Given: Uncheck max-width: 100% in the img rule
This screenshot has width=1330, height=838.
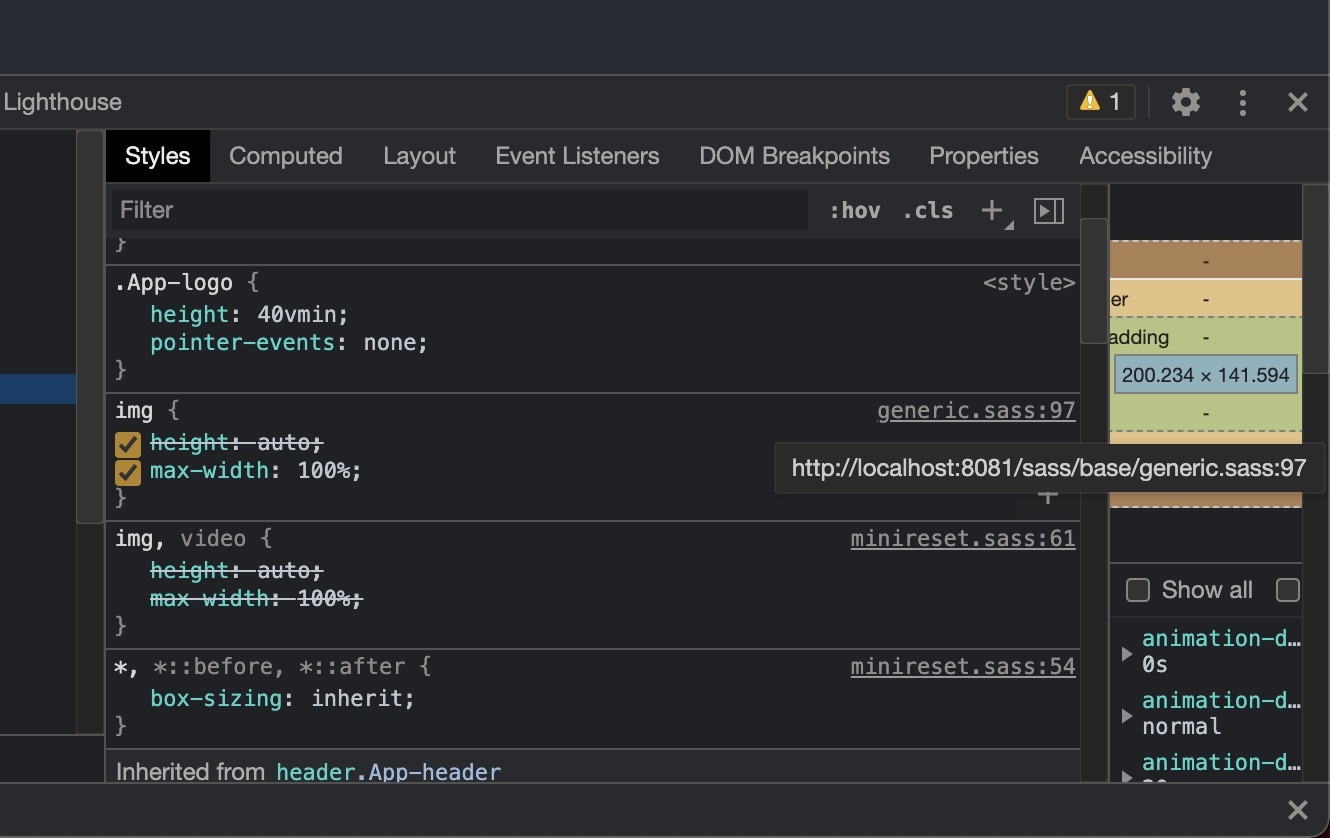Looking at the screenshot, I should point(127,471).
